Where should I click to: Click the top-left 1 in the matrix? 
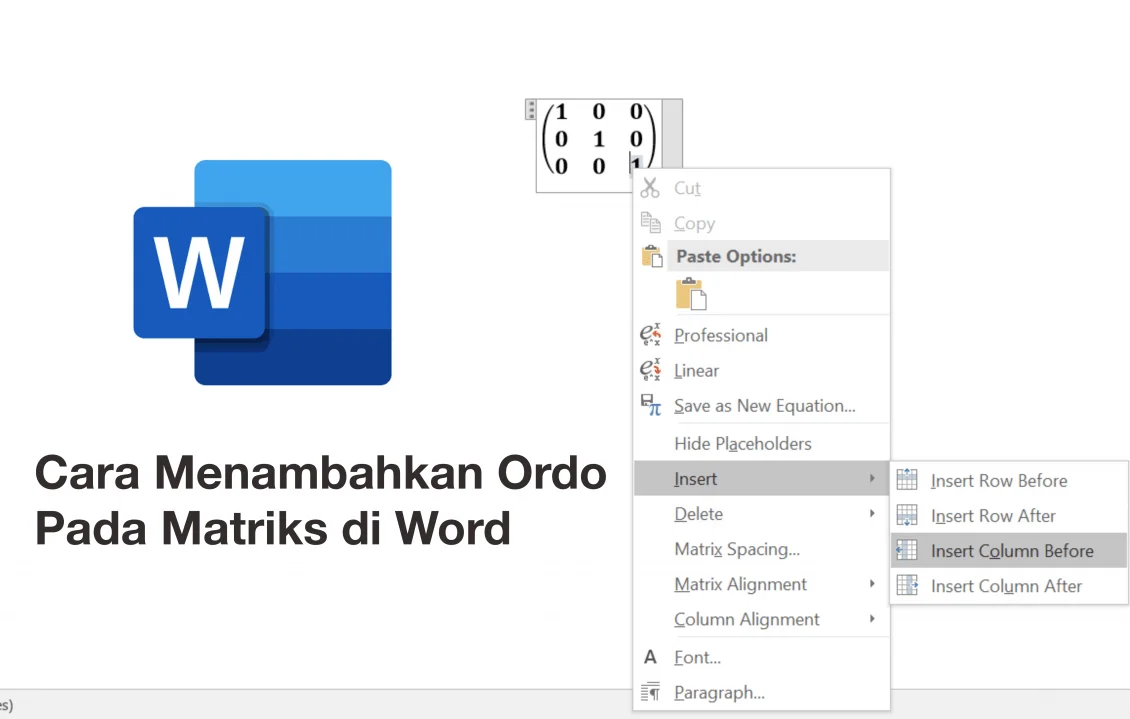click(x=561, y=112)
